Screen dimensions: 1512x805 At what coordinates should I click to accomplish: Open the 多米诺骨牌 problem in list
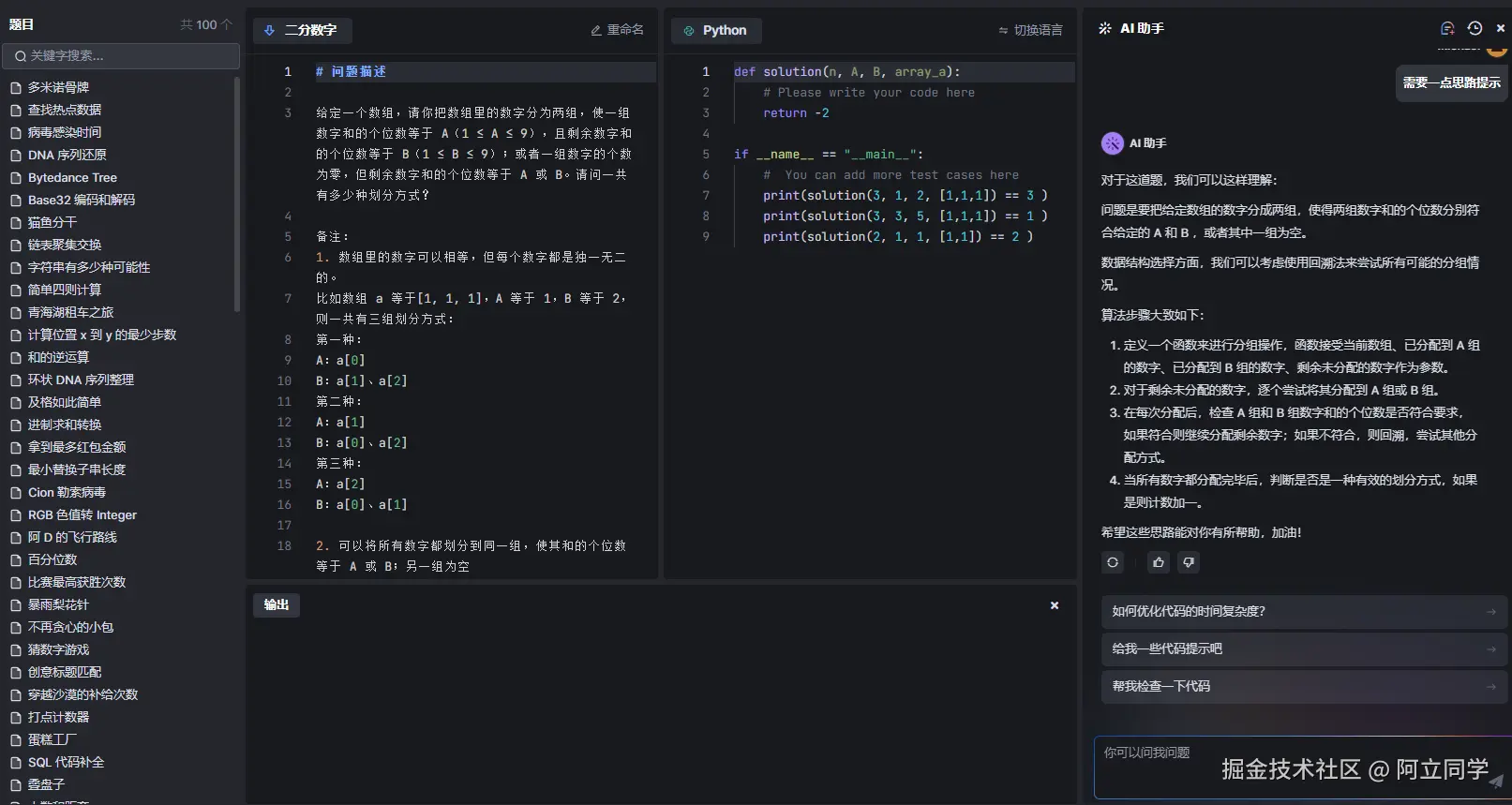coord(58,87)
